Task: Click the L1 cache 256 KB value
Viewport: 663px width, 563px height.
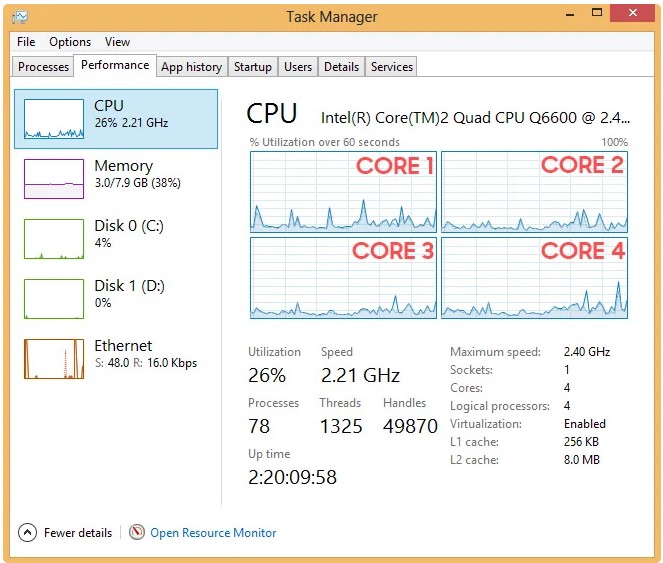Action: click(581, 442)
